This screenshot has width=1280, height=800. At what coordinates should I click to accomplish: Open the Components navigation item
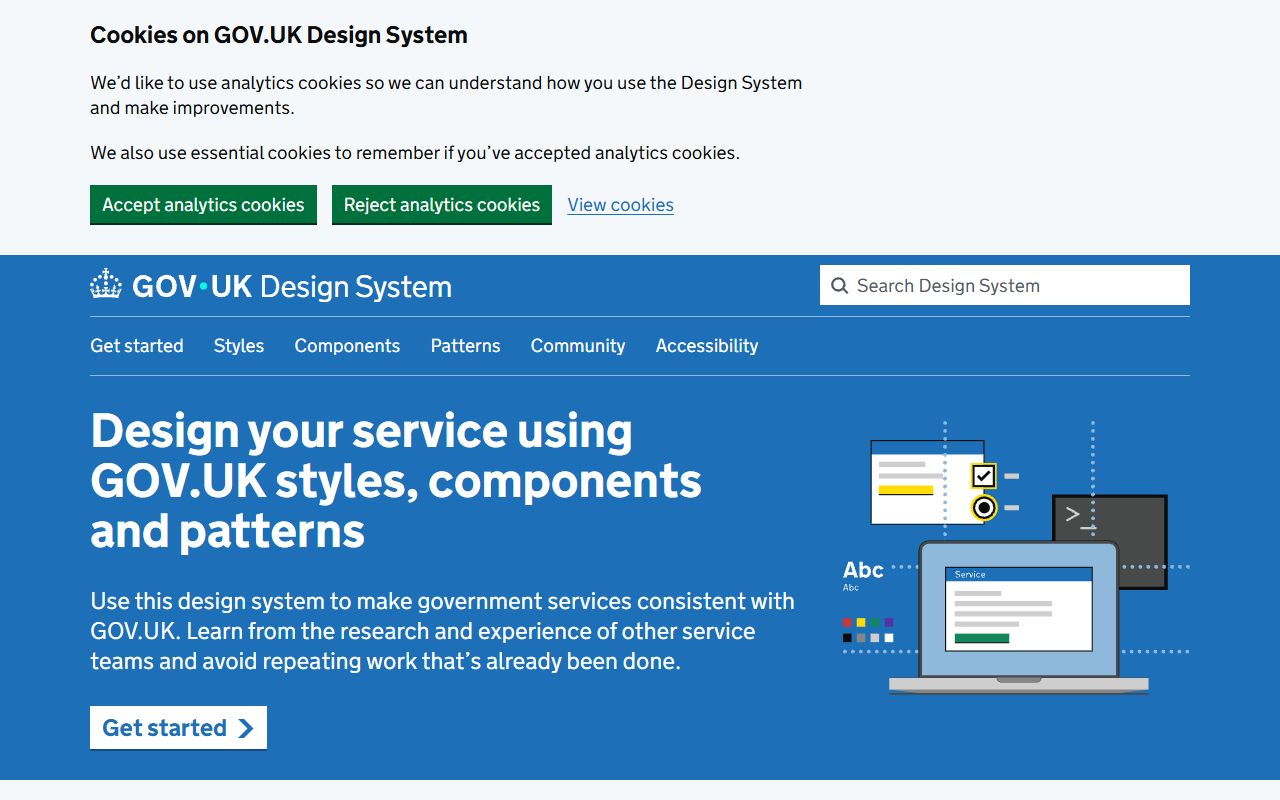click(347, 346)
